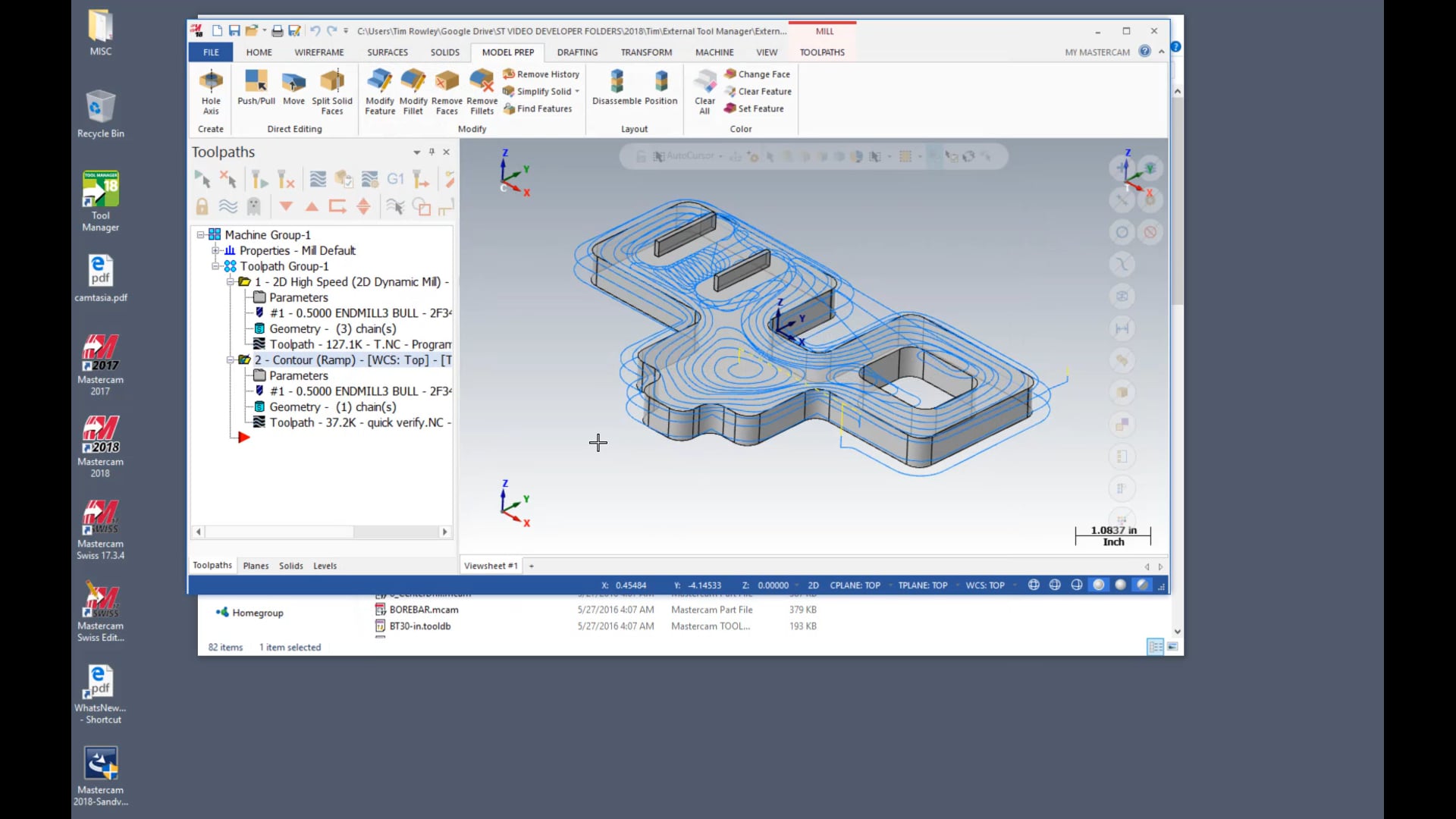Screen dimensions: 1456x819
Task: Click the Find Features button
Action: coord(538,109)
